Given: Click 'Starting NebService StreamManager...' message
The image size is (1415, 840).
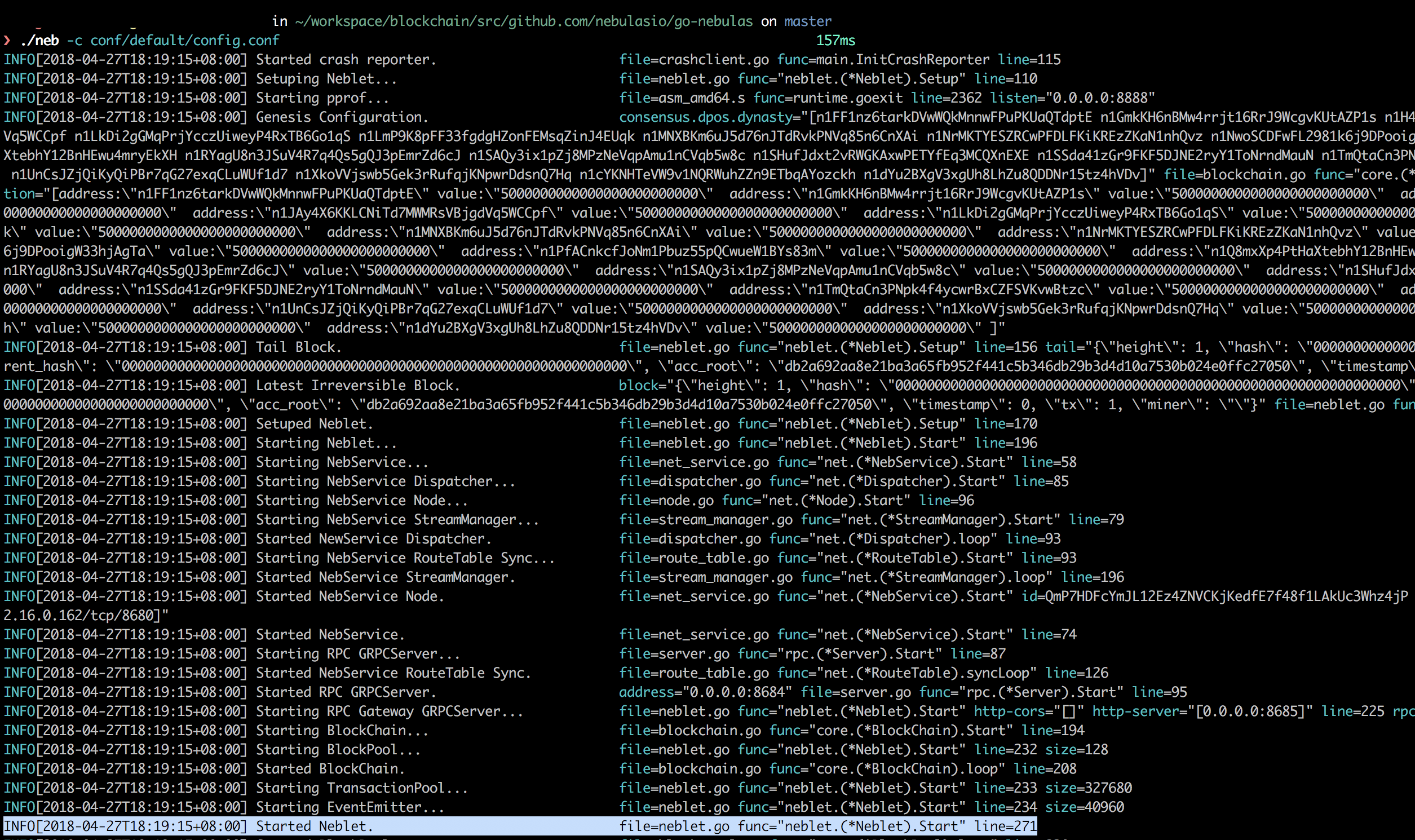Looking at the screenshot, I should click(397, 520).
